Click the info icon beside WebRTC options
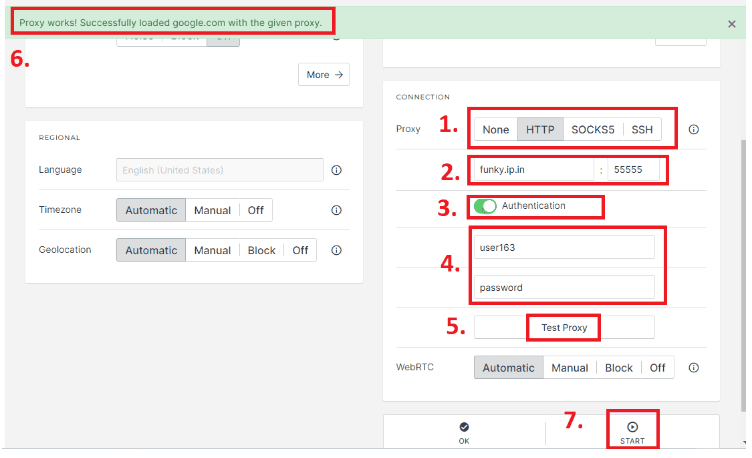The image size is (752, 458). 693,368
